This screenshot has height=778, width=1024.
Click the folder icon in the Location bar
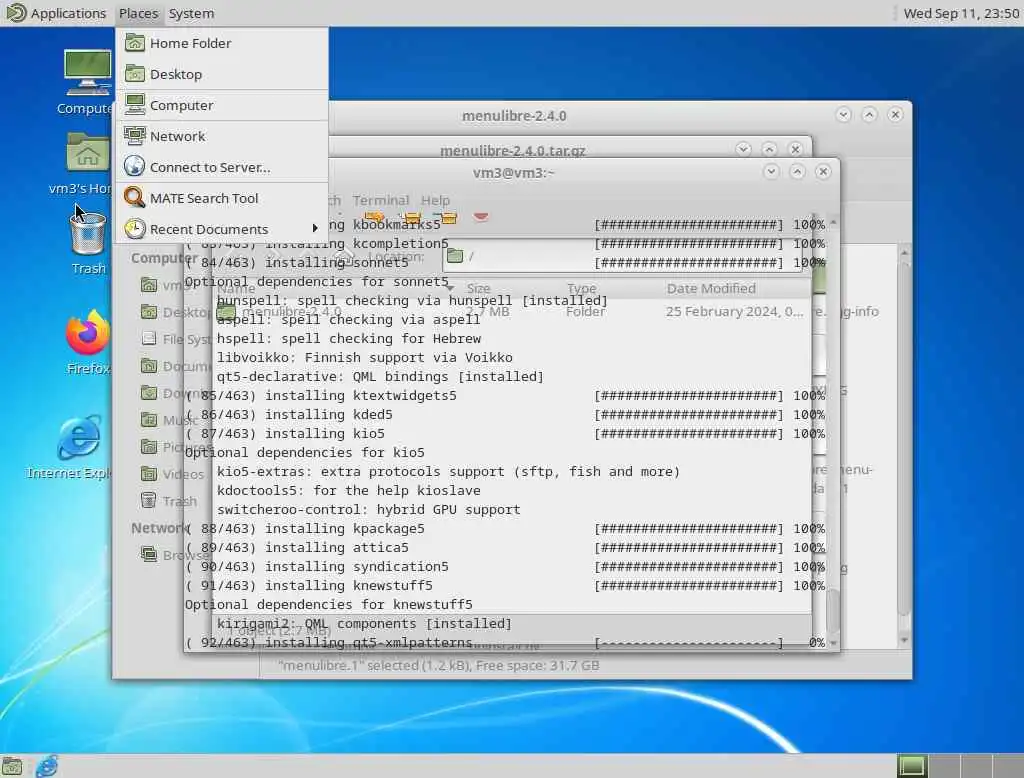coord(455,256)
